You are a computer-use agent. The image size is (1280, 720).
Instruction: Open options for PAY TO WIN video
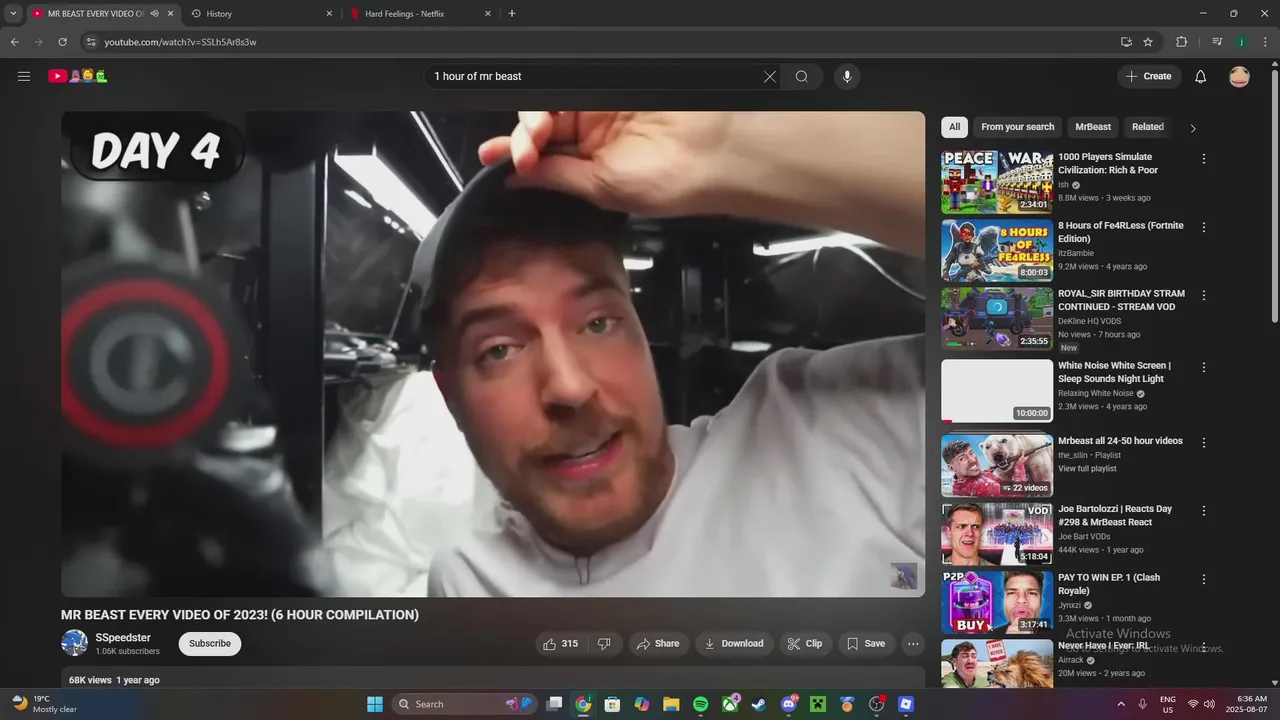click(x=1204, y=579)
